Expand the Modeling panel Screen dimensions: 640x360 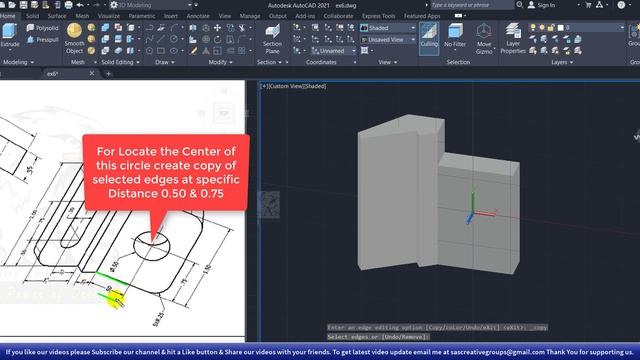(18, 62)
